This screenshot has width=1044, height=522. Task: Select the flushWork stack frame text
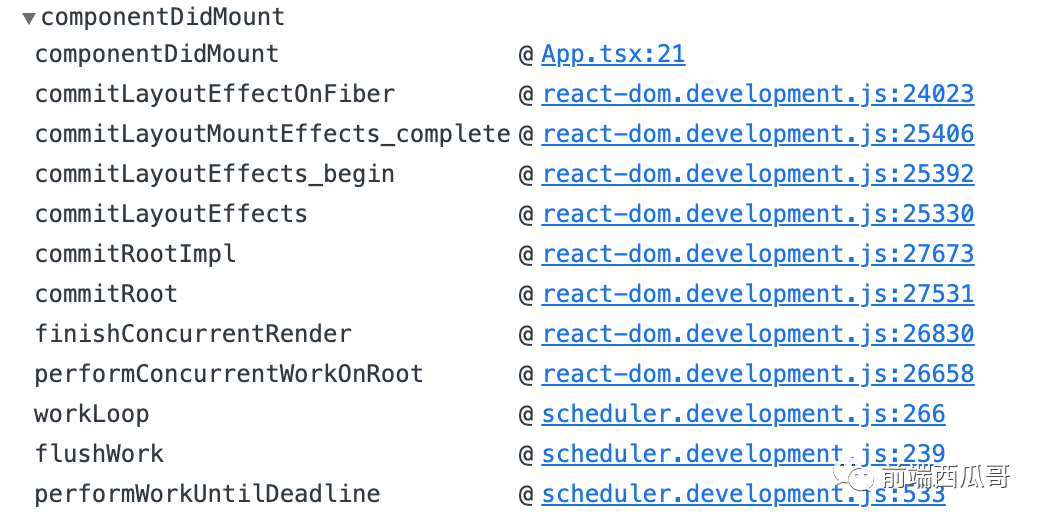point(99,453)
